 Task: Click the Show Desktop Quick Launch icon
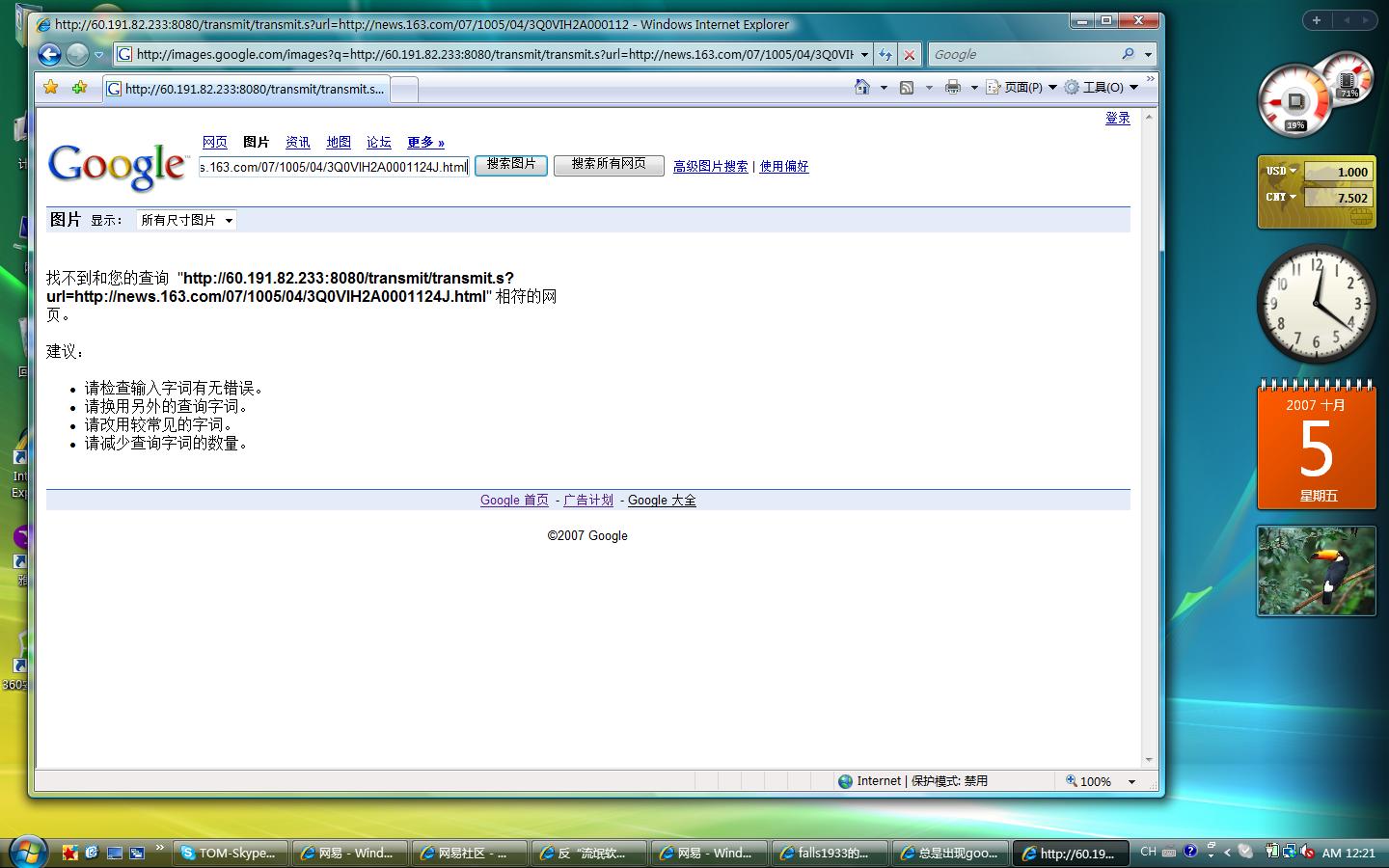coord(115,853)
